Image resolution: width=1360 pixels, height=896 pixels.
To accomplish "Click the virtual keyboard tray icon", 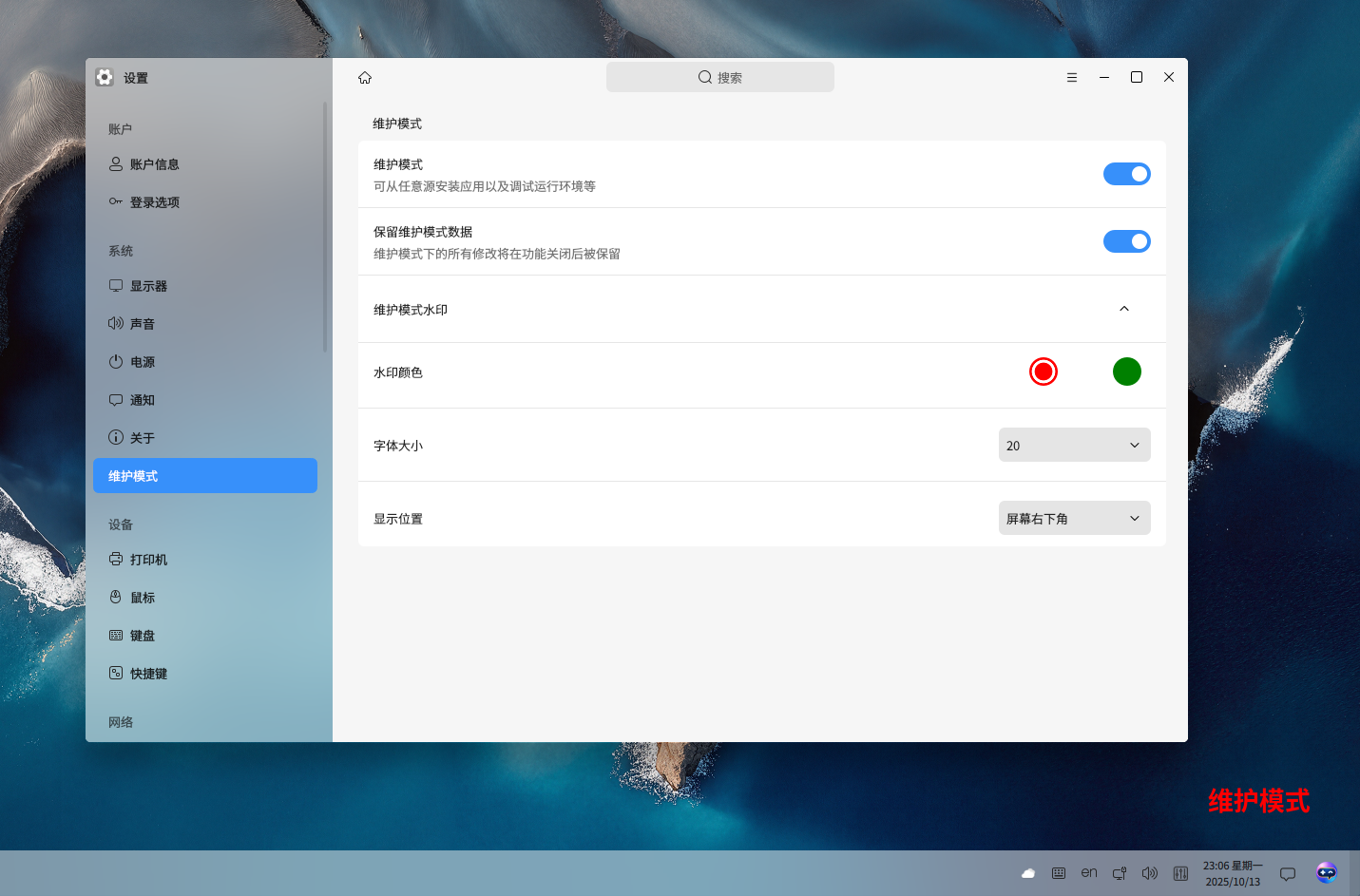I will pos(1059,873).
